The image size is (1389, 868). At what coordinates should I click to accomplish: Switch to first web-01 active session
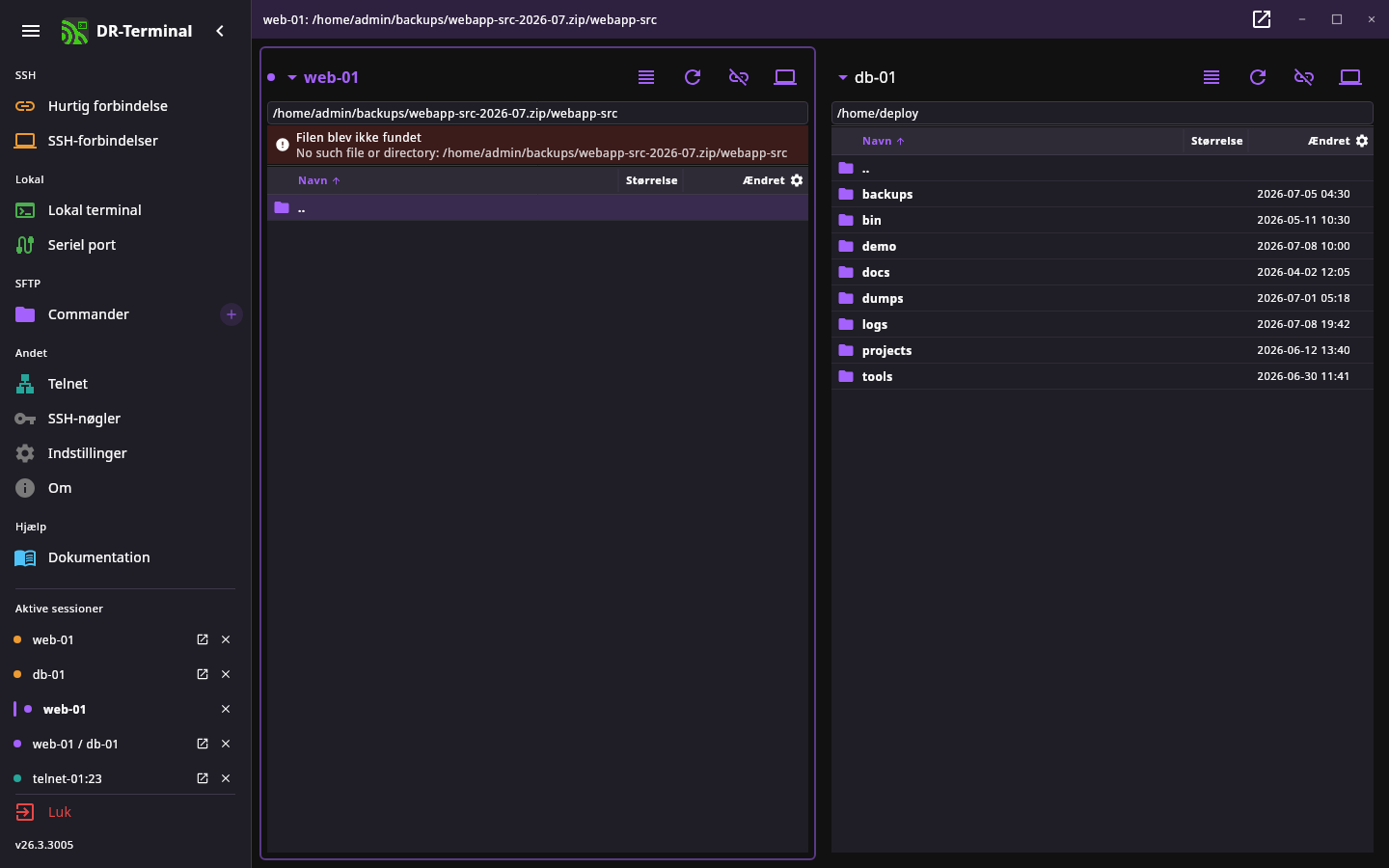pyautogui.click(x=53, y=639)
